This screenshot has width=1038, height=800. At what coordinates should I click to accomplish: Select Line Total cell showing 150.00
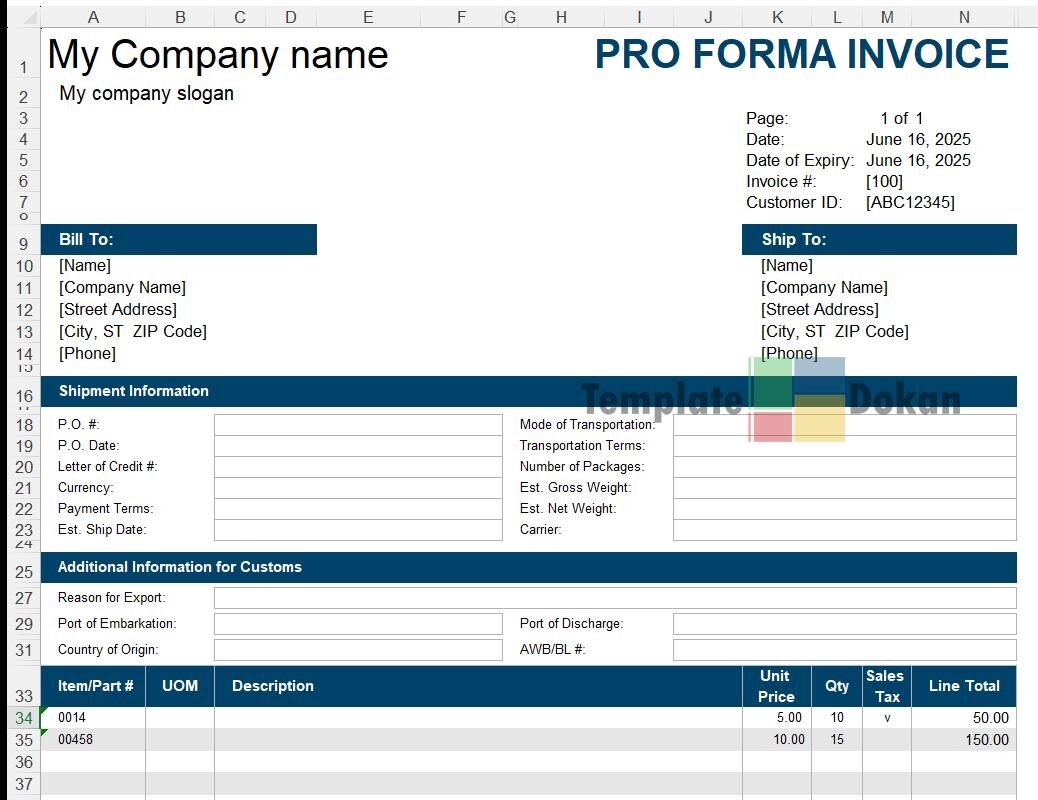964,740
